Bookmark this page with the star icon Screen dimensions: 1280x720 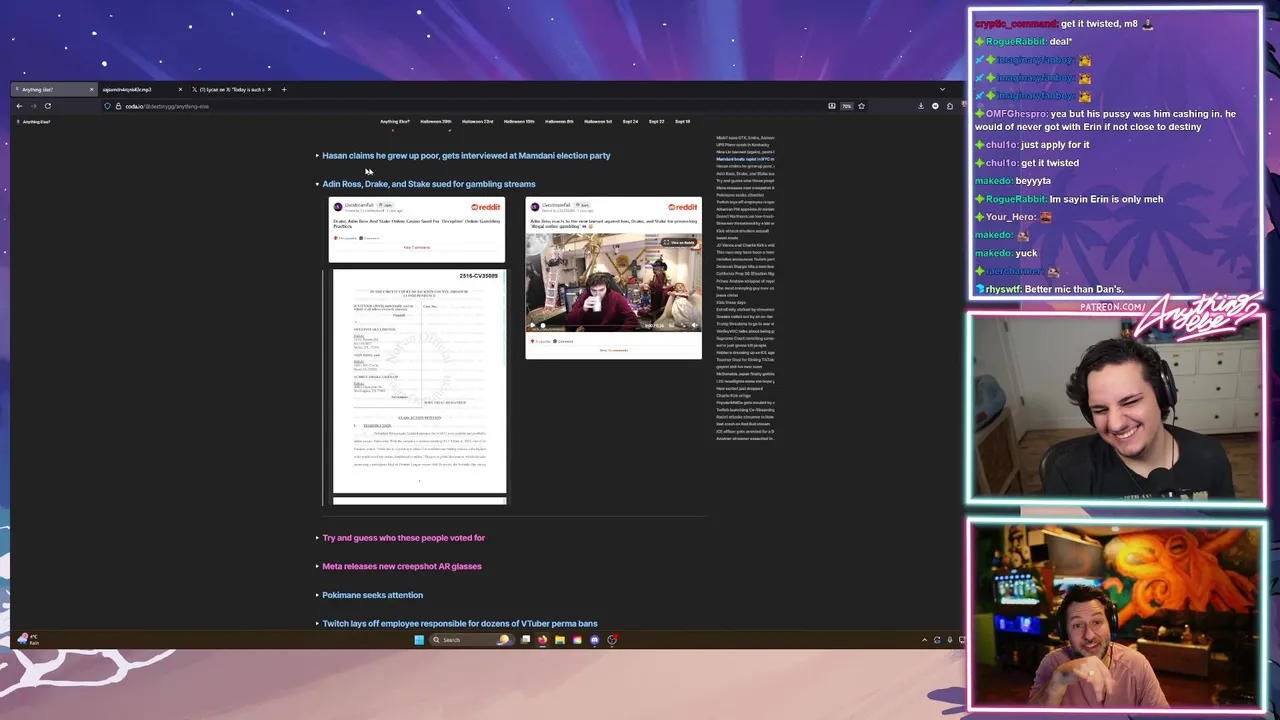click(x=861, y=106)
